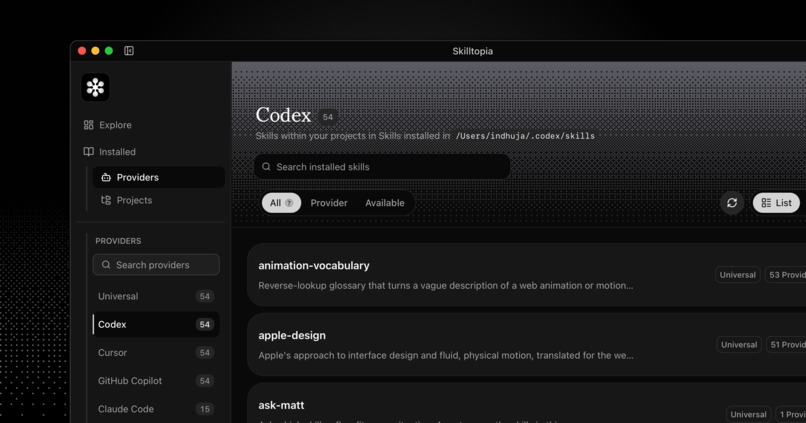Select the GitHub Copilot provider
The height and width of the screenshot is (423, 806).
156,381
